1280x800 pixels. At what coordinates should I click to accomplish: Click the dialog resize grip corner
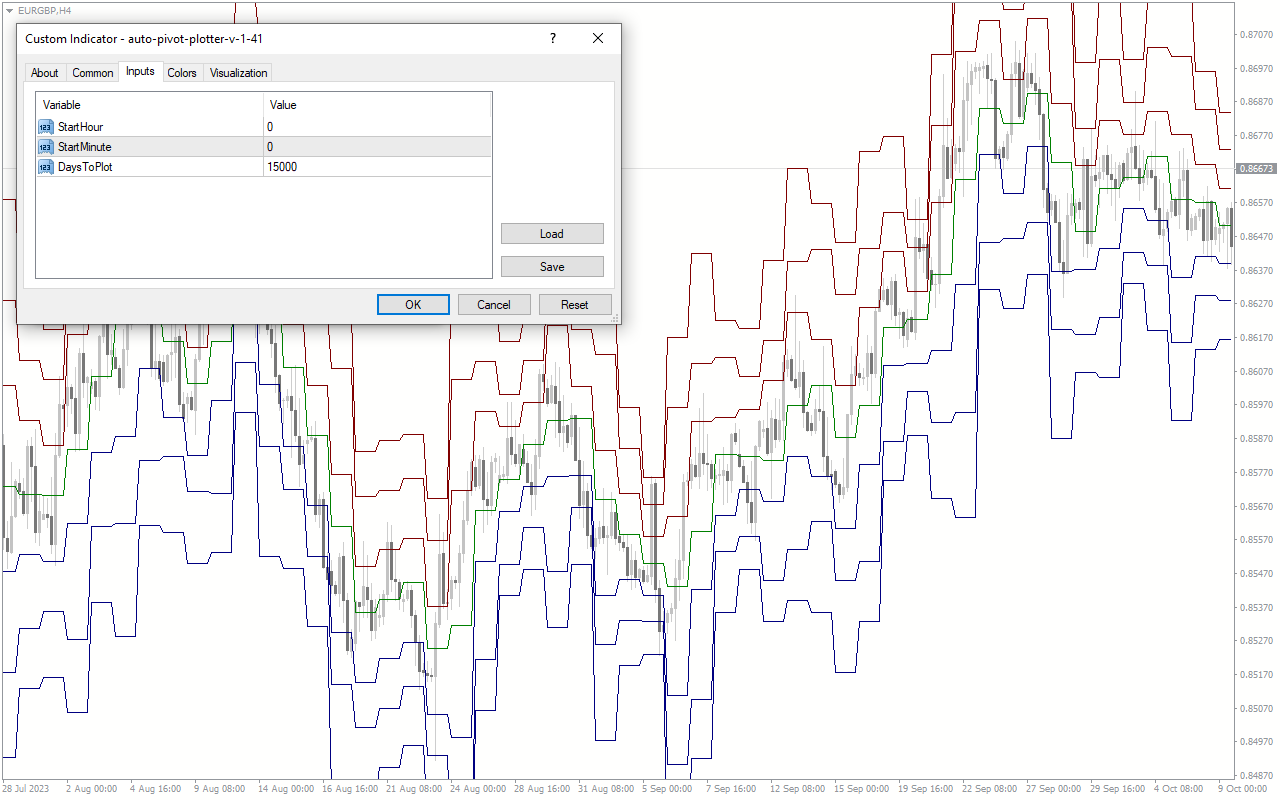click(615, 318)
